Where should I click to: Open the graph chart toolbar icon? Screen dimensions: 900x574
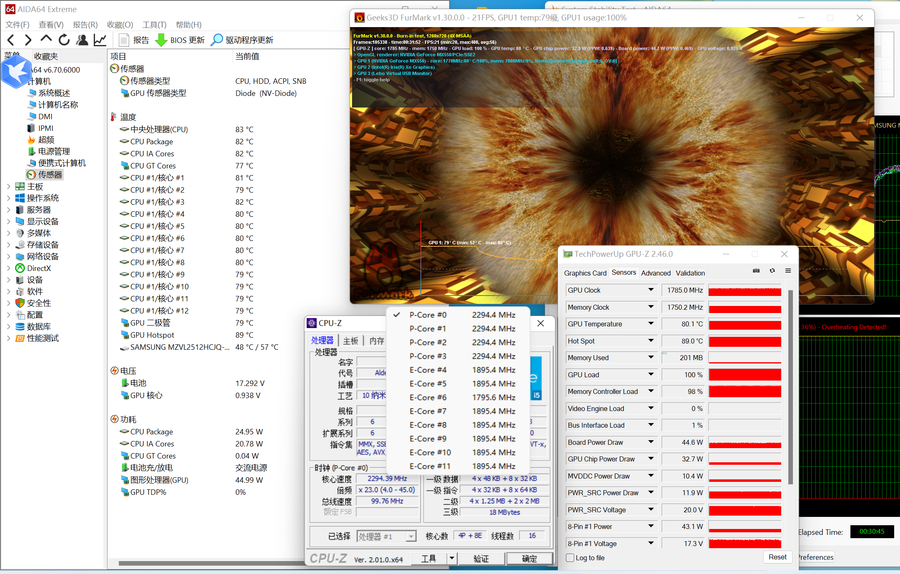tap(100, 40)
